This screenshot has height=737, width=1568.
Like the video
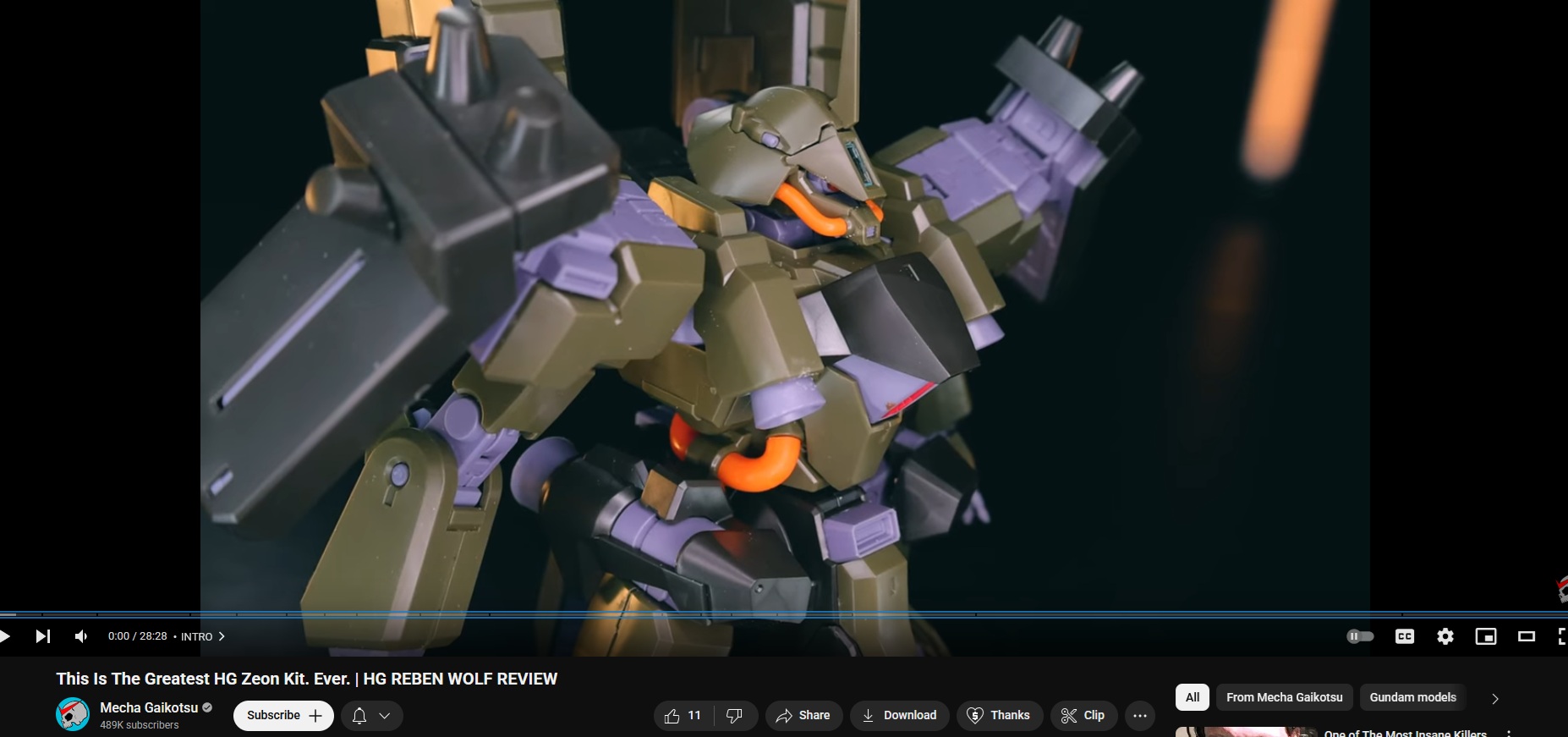(683, 716)
